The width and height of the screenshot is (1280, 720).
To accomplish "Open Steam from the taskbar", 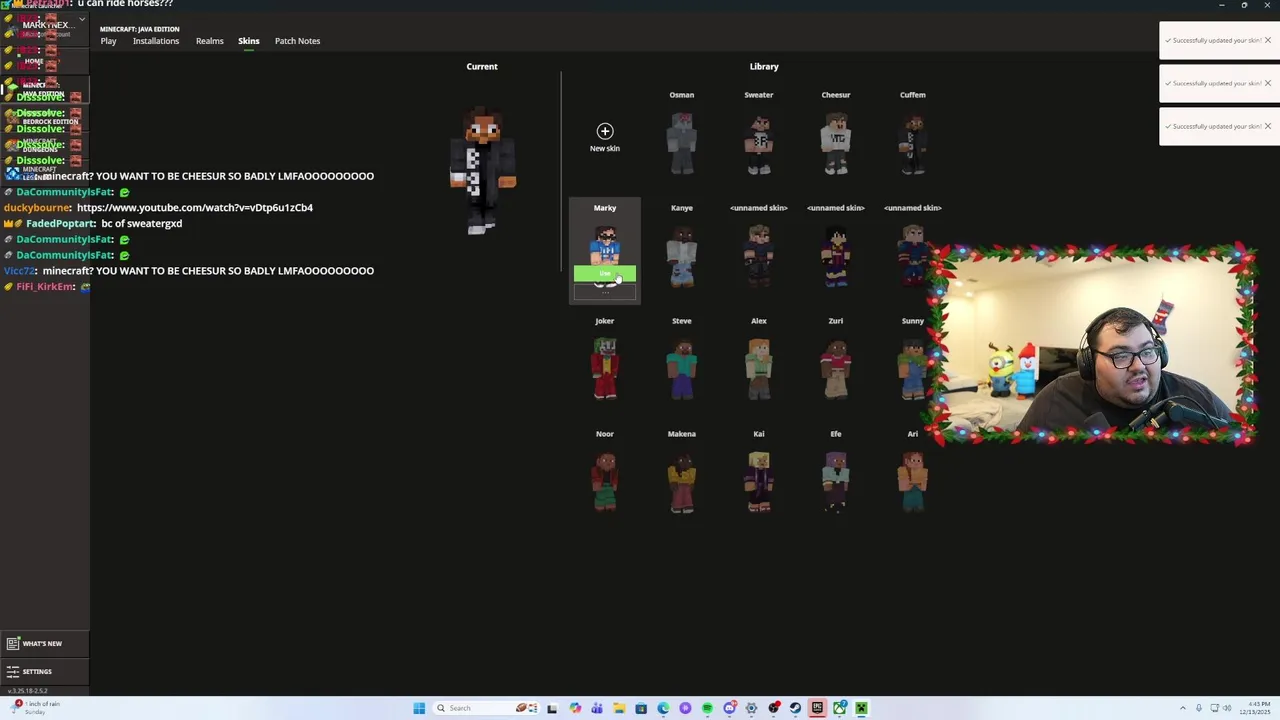I will [795, 708].
